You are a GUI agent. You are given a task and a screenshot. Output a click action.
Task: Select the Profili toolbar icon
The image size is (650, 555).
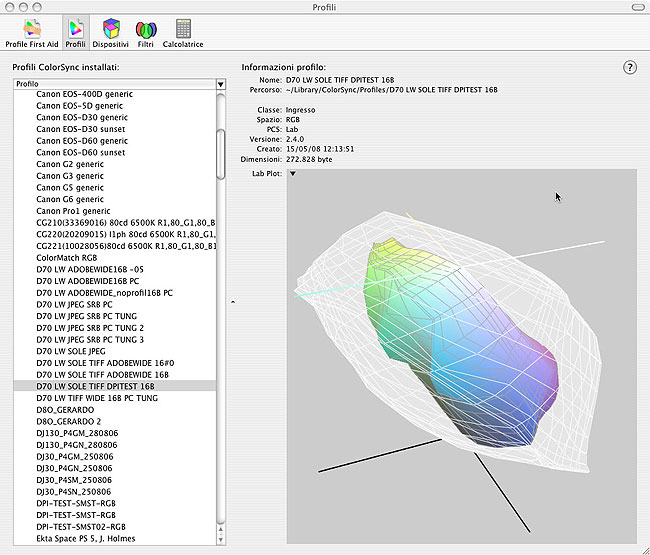coord(75,33)
